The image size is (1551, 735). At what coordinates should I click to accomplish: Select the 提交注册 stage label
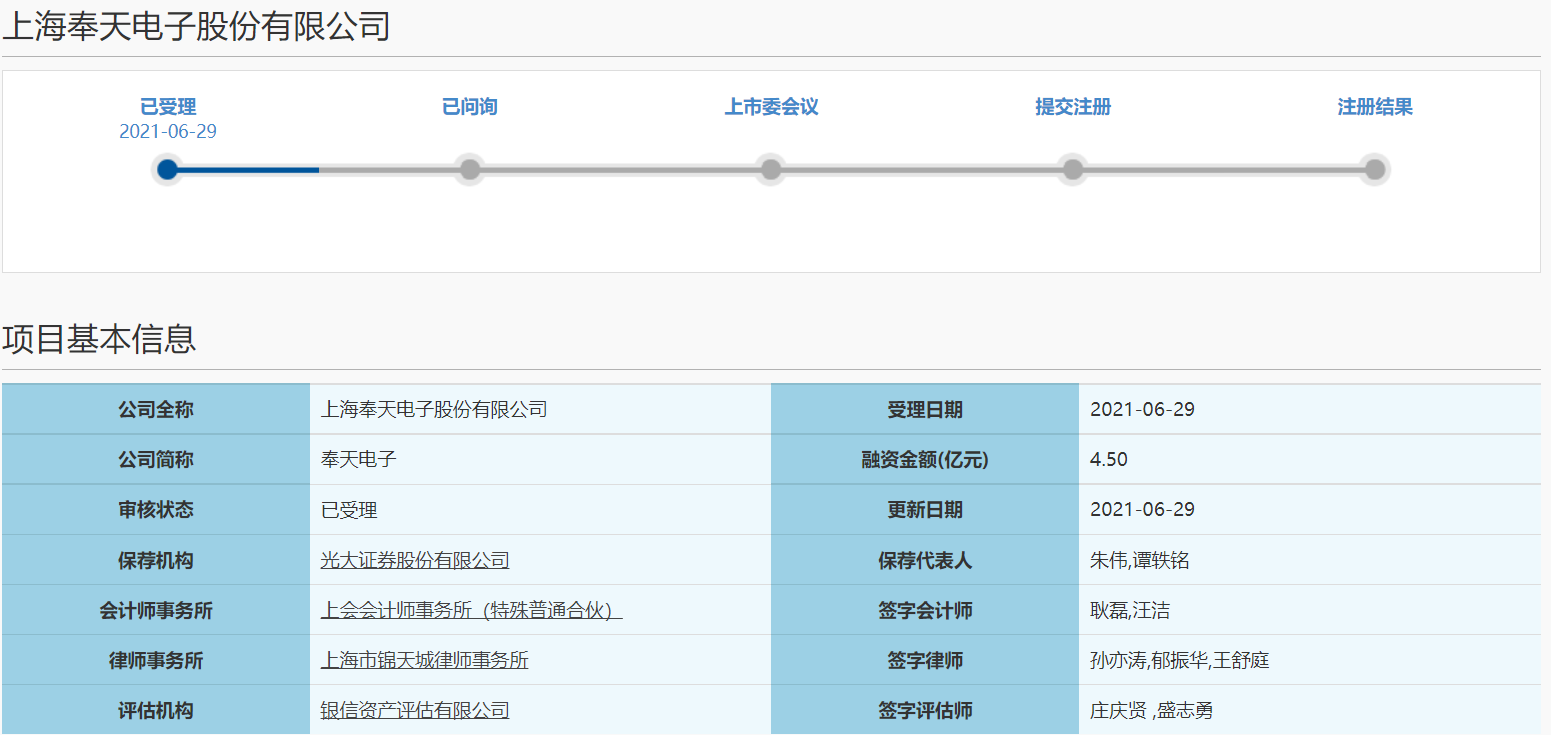click(1073, 107)
